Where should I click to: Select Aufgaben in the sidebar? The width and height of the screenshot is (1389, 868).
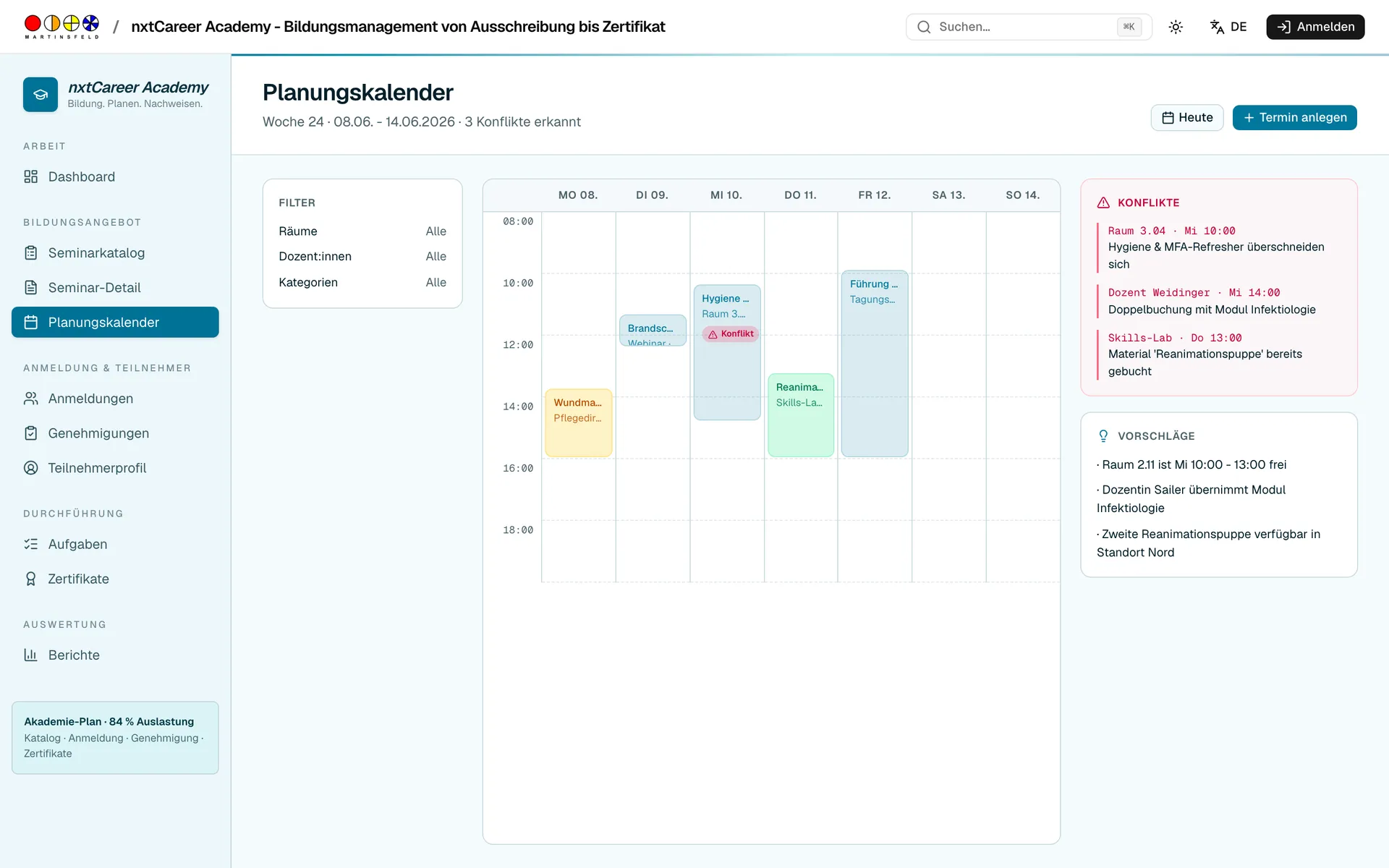115,544
